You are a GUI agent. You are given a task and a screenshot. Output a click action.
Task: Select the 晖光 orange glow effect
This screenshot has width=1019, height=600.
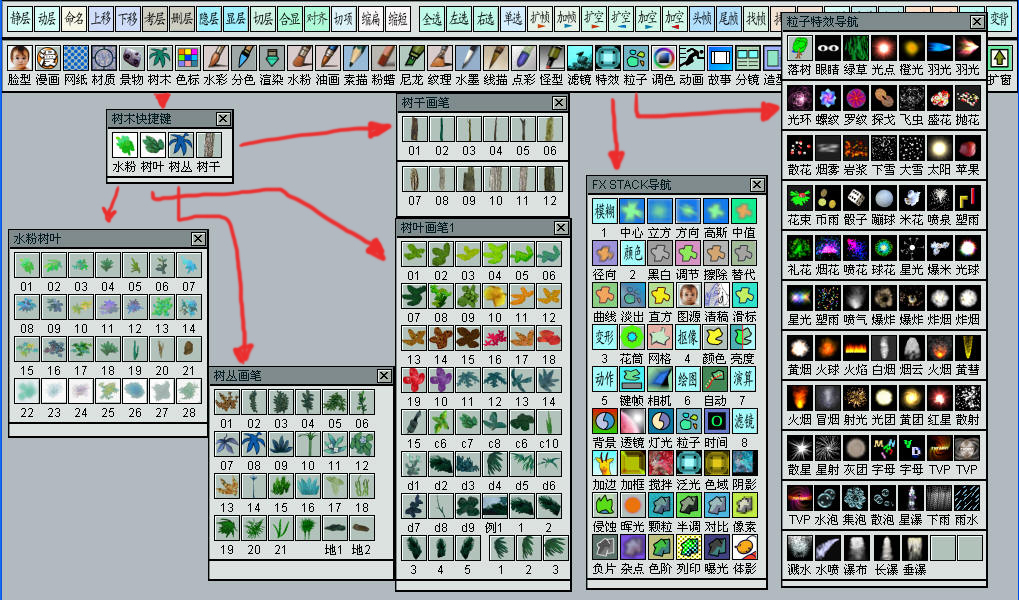[632, 505]
